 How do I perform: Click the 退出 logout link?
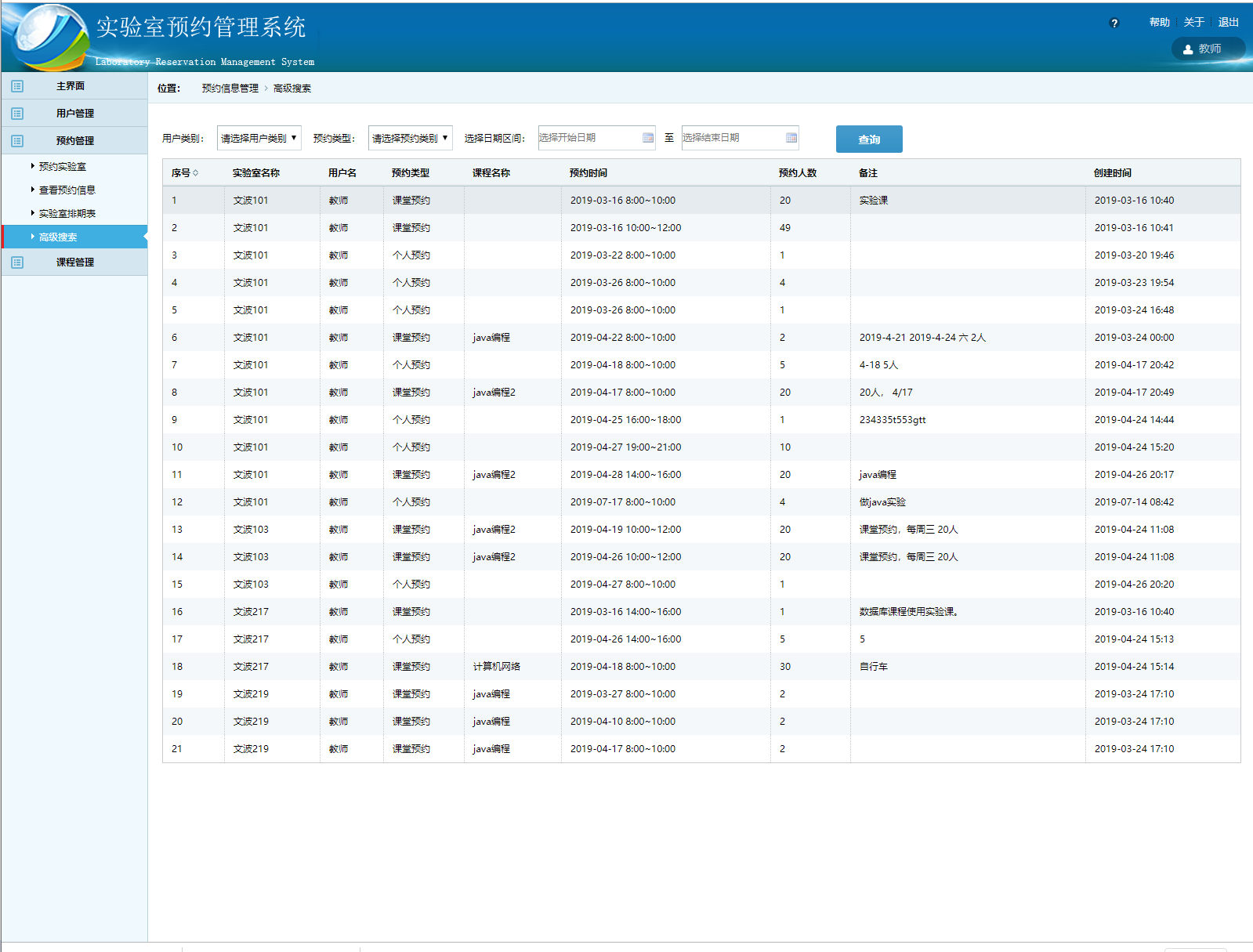click(1228, 23)
